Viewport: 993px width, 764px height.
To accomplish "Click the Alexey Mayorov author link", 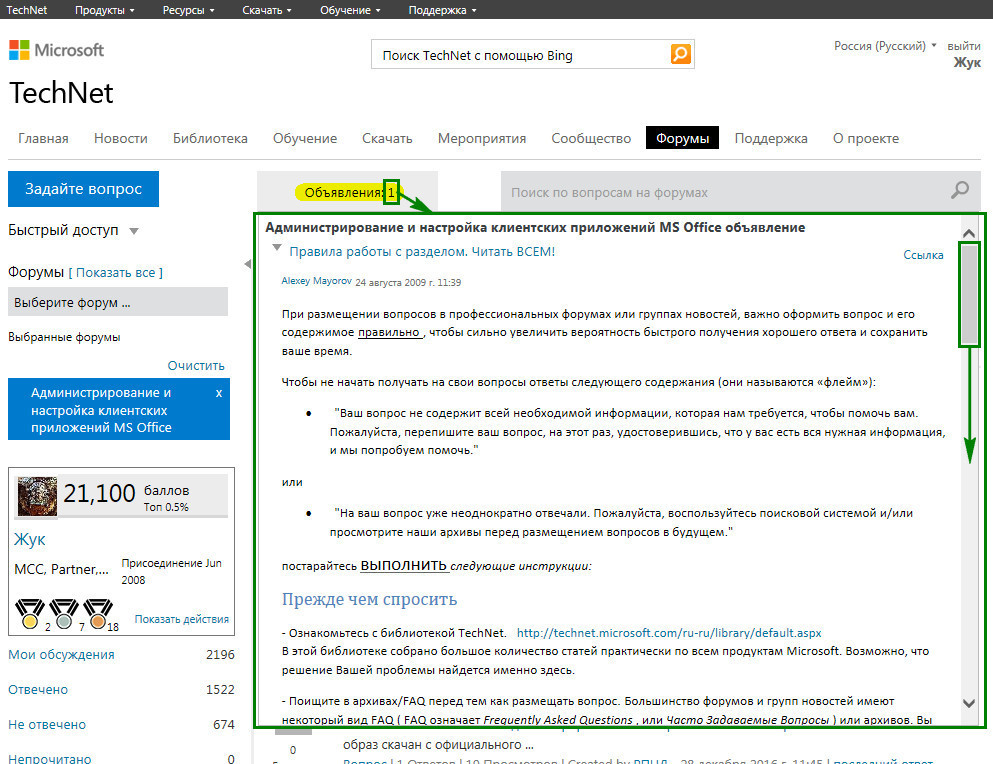I will 317,281.
